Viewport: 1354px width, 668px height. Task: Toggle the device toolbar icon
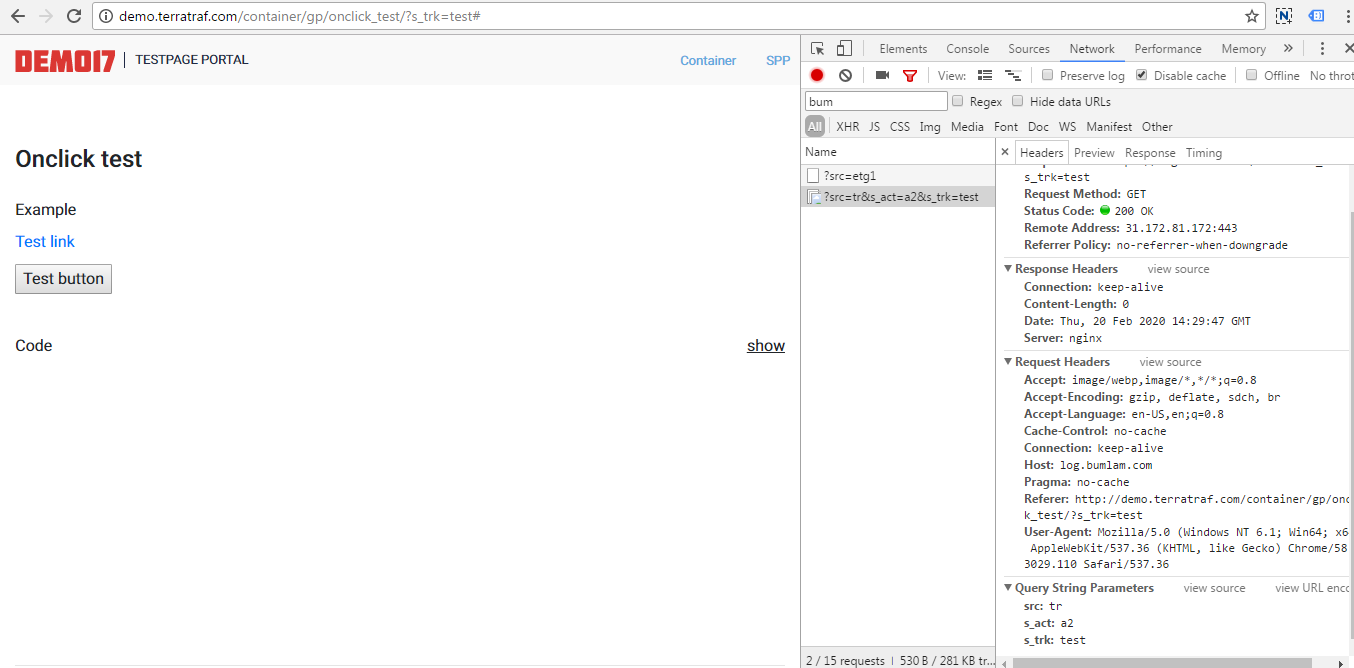coord(845,48)
